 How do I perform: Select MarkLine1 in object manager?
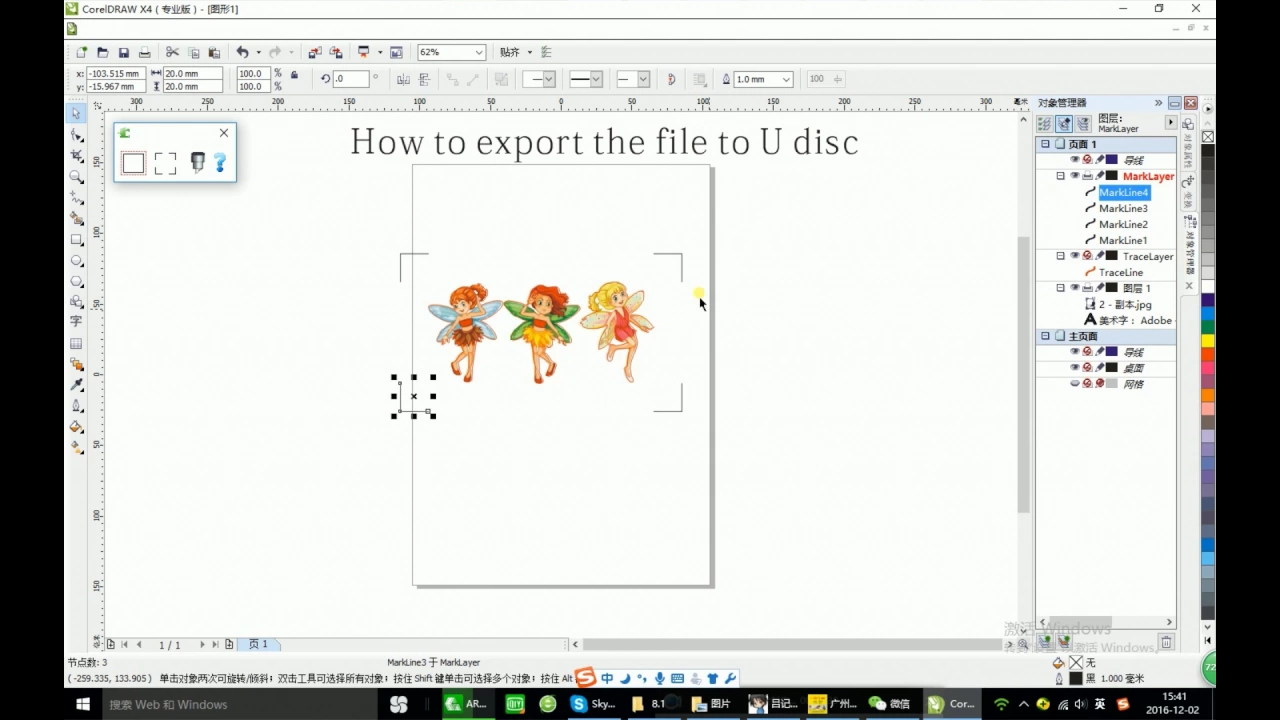[x=1123, y=240]
